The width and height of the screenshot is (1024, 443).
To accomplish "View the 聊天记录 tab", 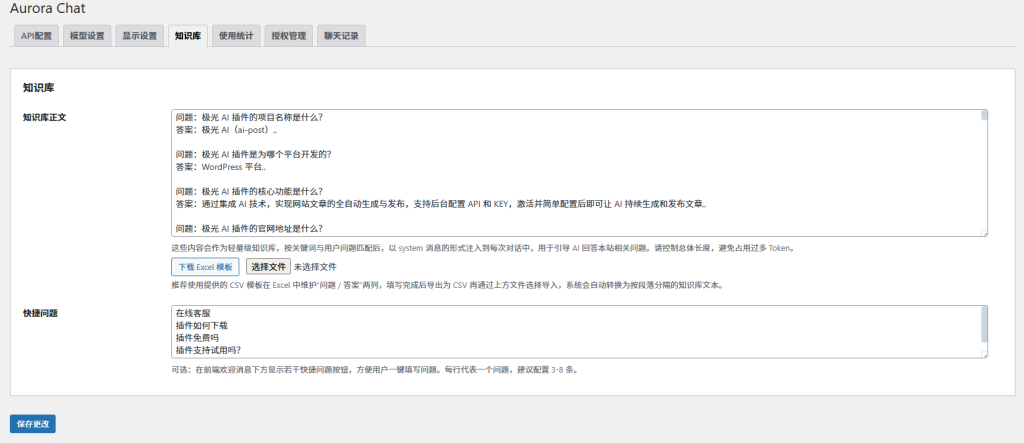I will click(341, 36).
